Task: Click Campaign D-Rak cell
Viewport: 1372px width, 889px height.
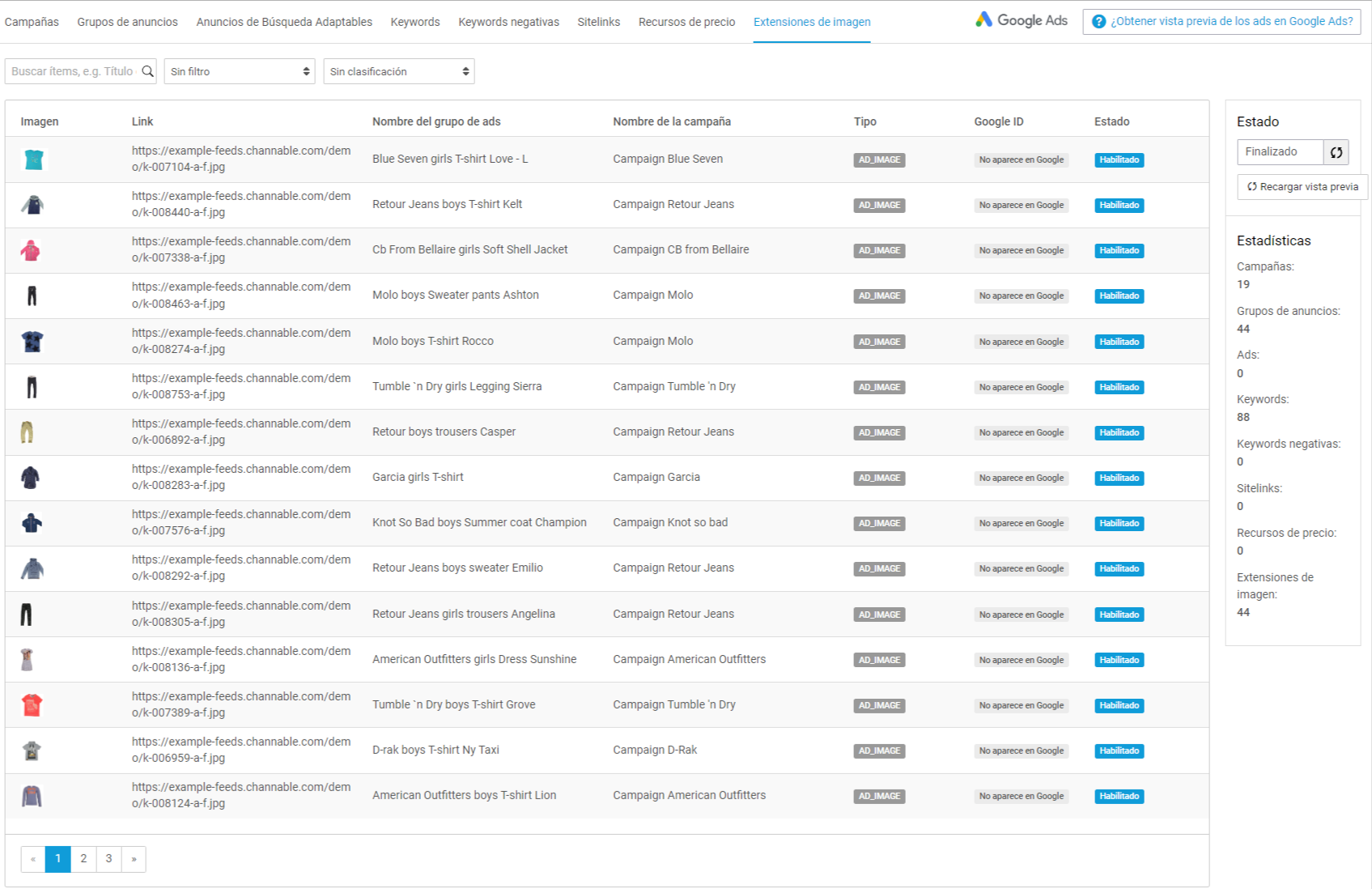Action: click(x=655, y=750)
